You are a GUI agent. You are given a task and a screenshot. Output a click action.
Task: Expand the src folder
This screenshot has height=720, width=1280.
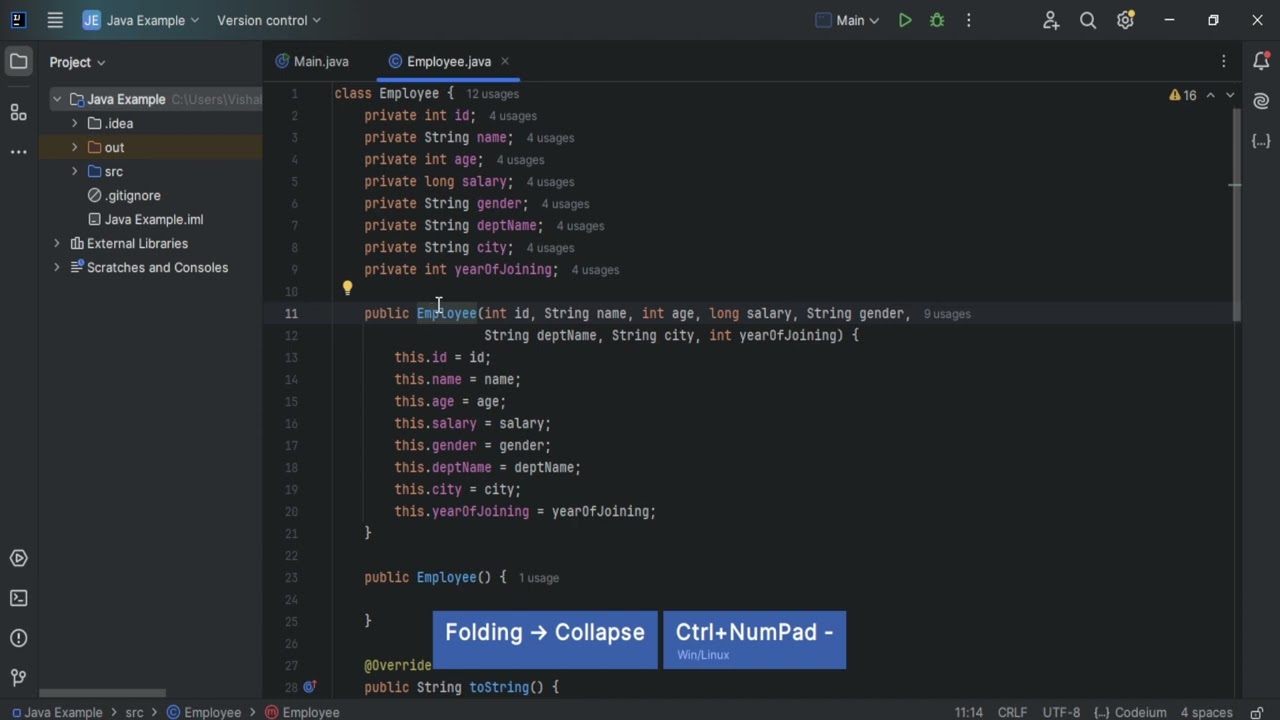(x=74, y=171)
